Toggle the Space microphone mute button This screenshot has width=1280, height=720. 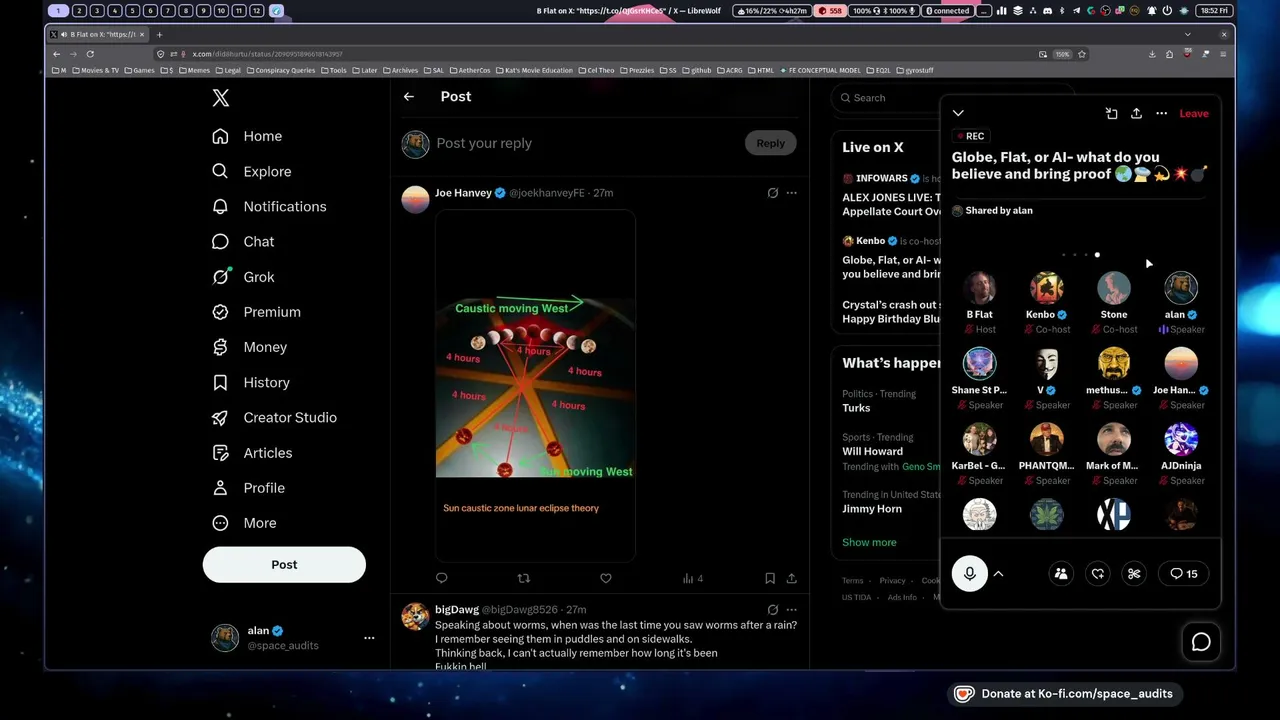[969, 573]
